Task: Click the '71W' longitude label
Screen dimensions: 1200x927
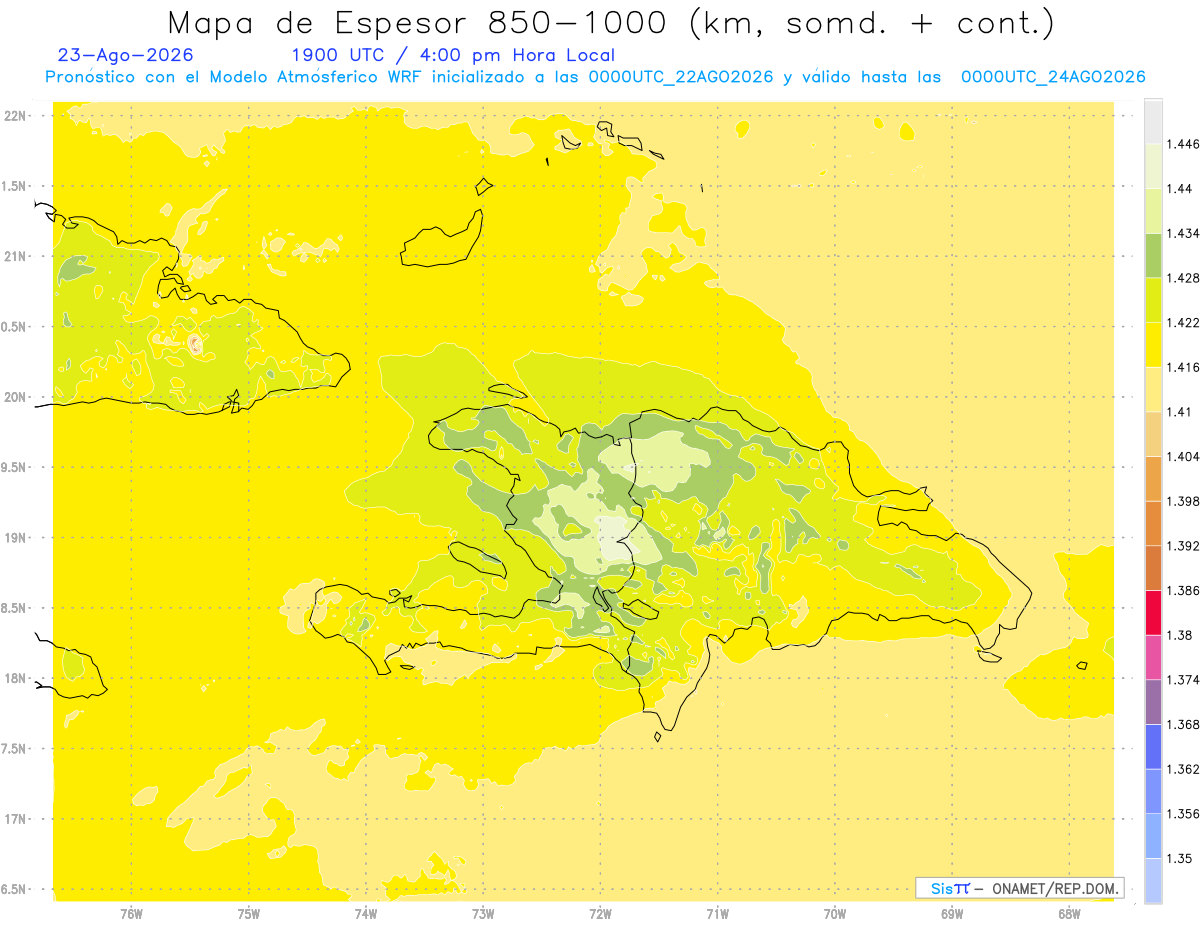Action: click(x=717, y=914)
